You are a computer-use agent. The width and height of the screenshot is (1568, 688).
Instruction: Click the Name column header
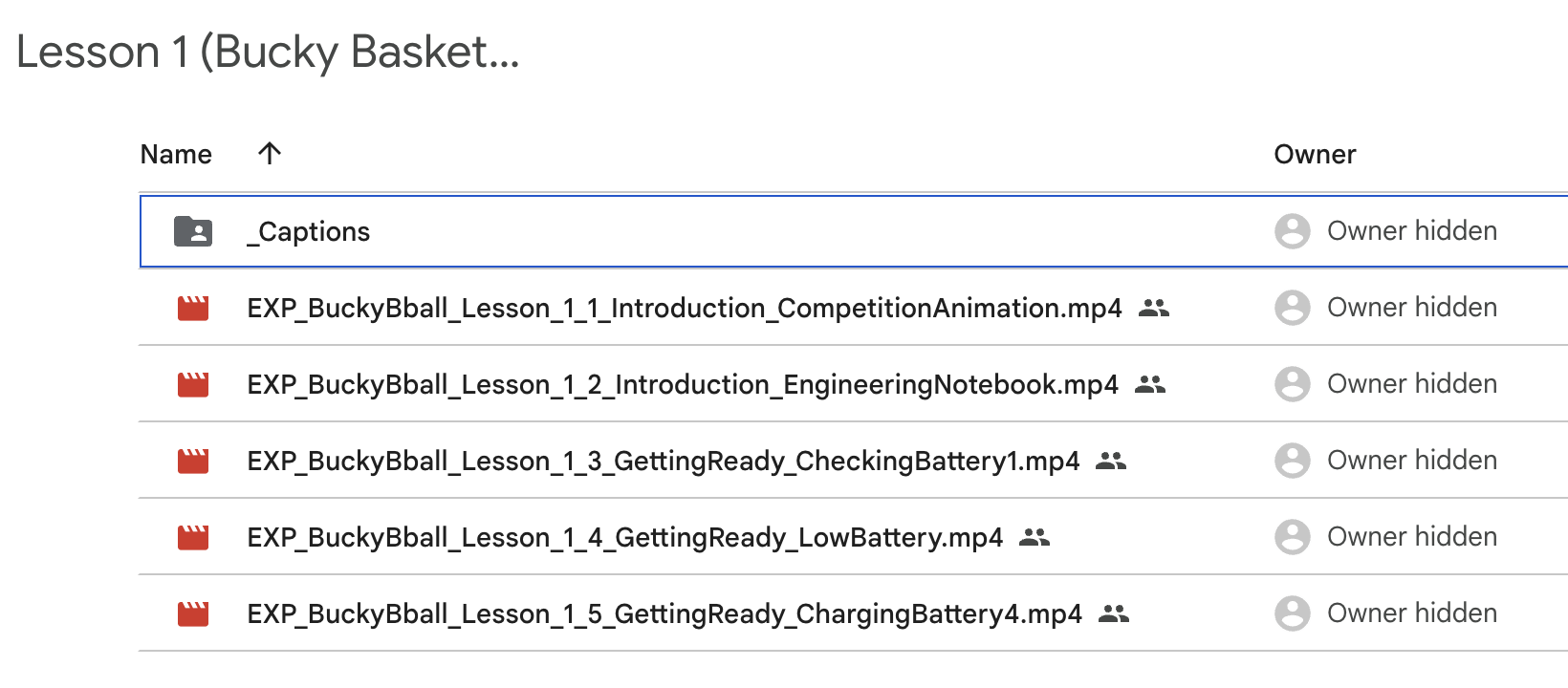(176, 153)
